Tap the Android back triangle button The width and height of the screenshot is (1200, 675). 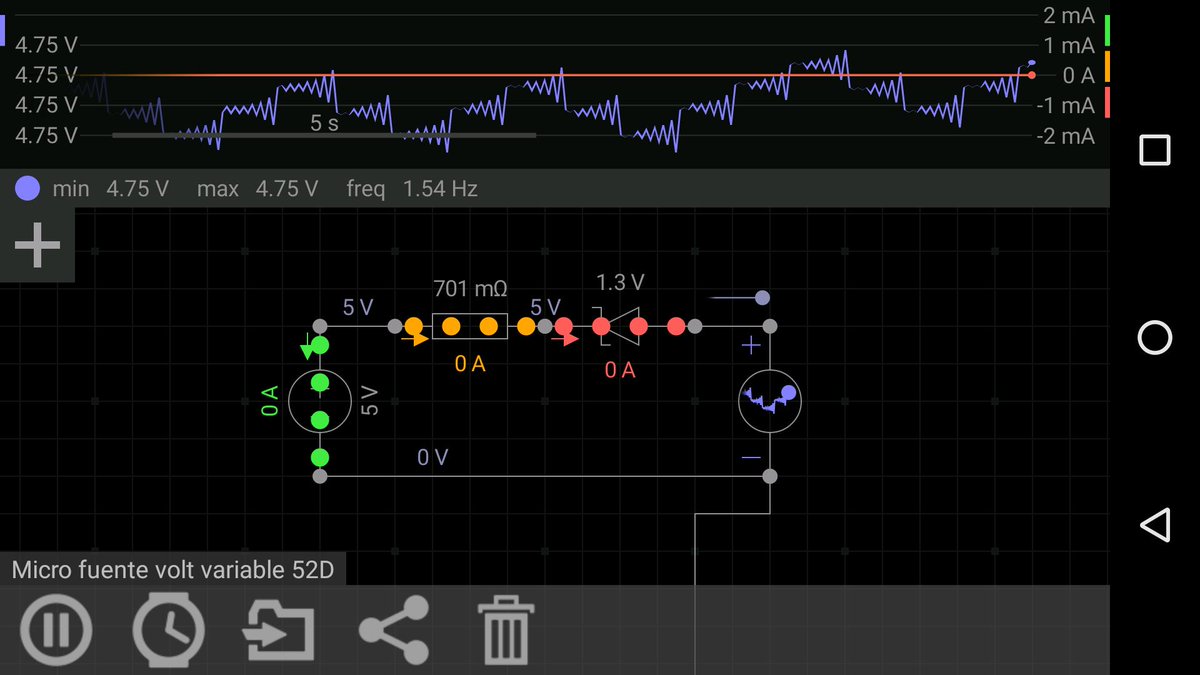pyautogui.click(x=1155, y=525)
